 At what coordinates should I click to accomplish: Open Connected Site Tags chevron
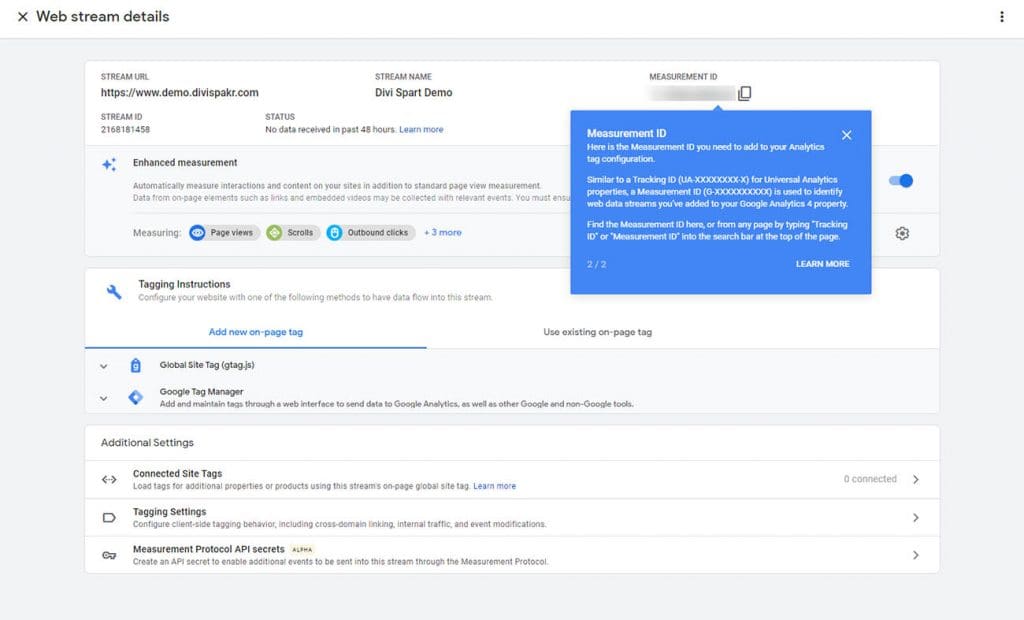[916, 480]
